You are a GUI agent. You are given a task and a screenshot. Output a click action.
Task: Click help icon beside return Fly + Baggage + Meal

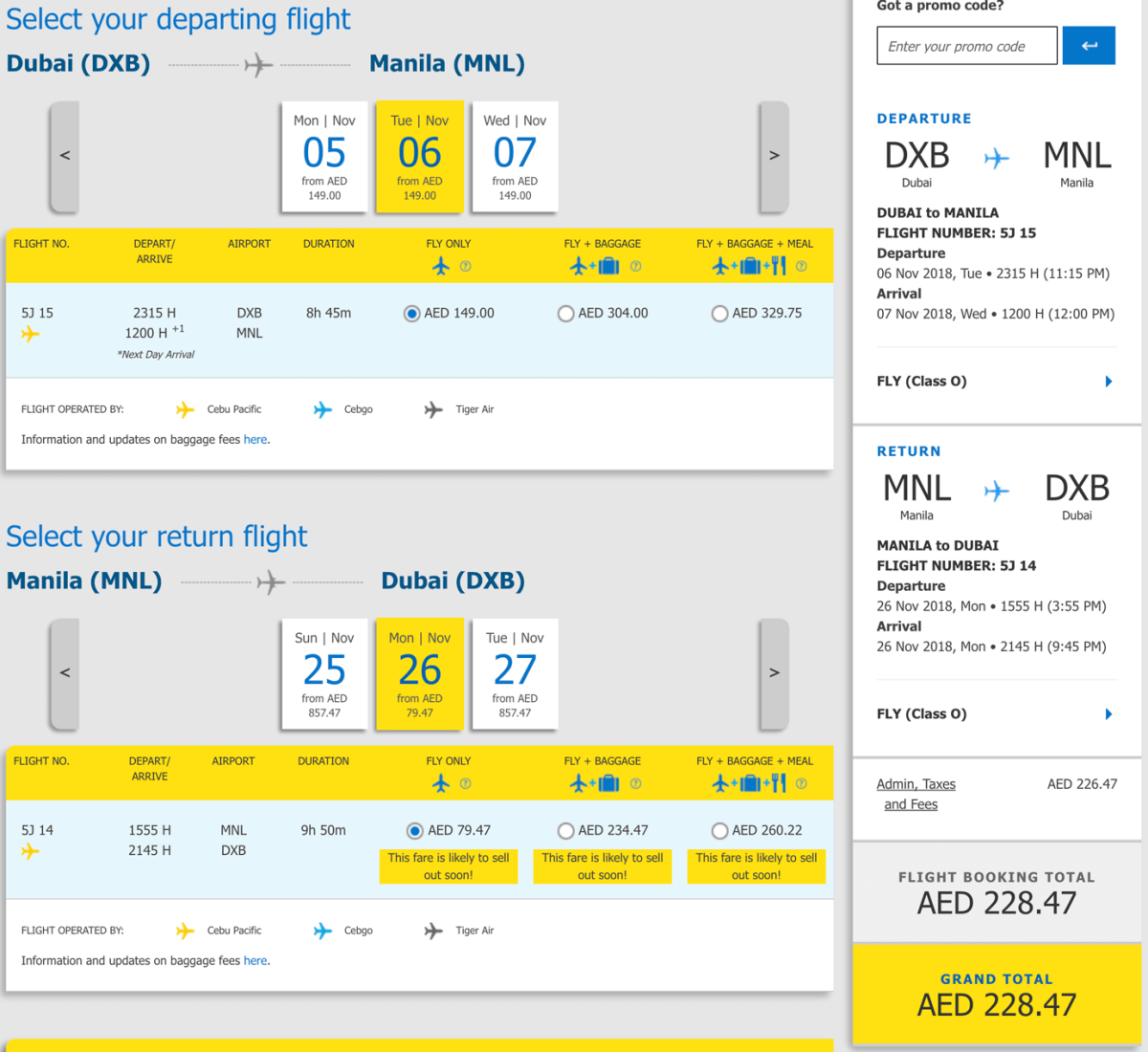(802, 784)
